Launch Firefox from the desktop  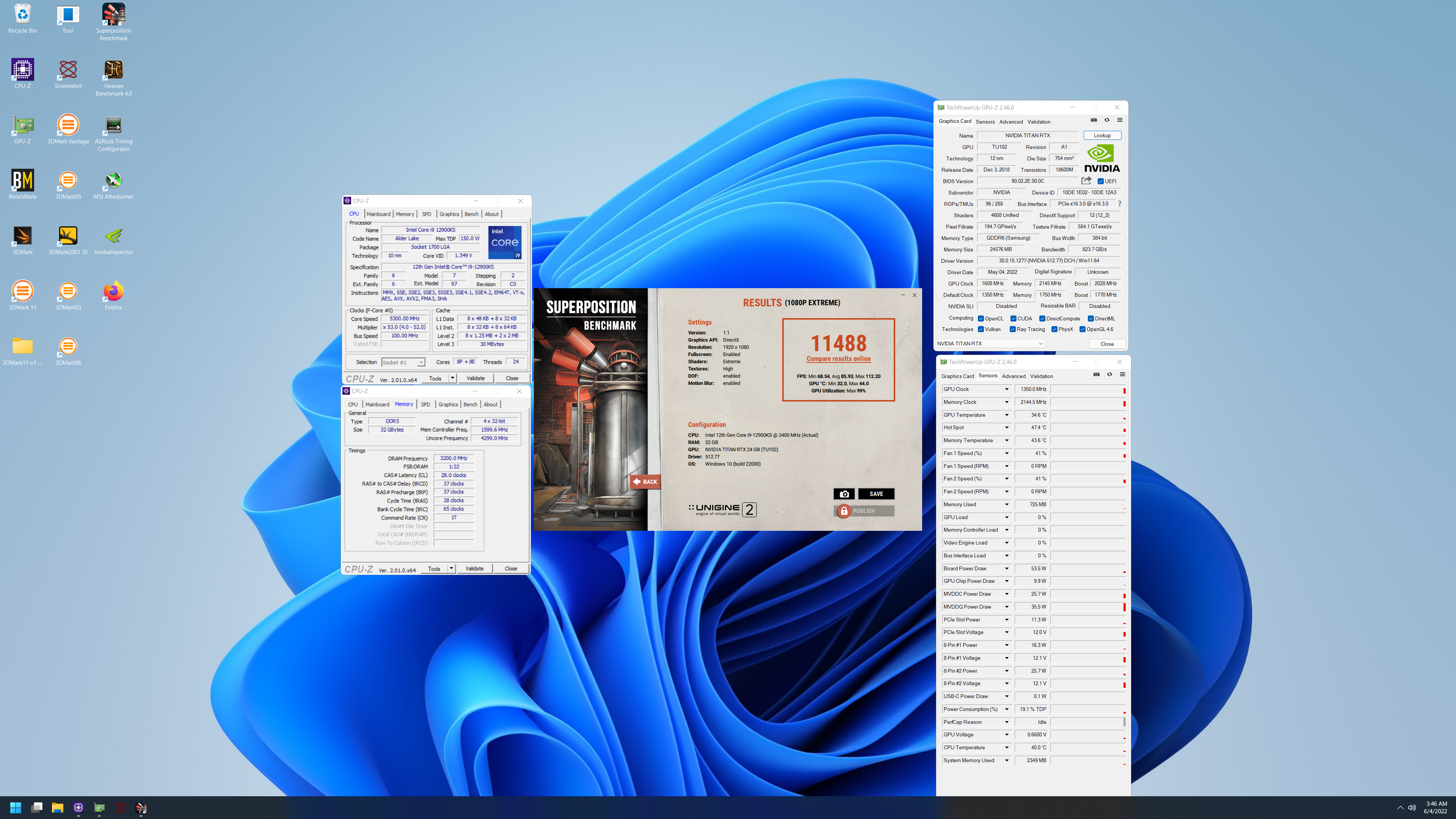click(114, 295)
